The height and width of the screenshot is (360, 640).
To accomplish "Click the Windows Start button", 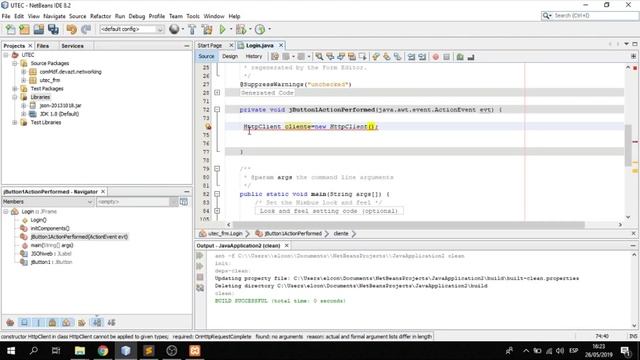I will (11, 351).
